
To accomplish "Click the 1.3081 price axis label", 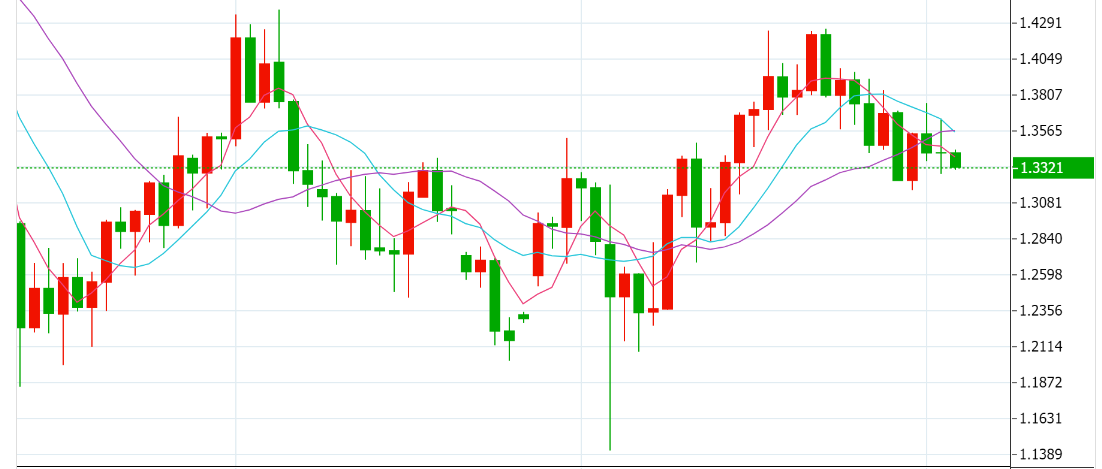I will 1040,203.
